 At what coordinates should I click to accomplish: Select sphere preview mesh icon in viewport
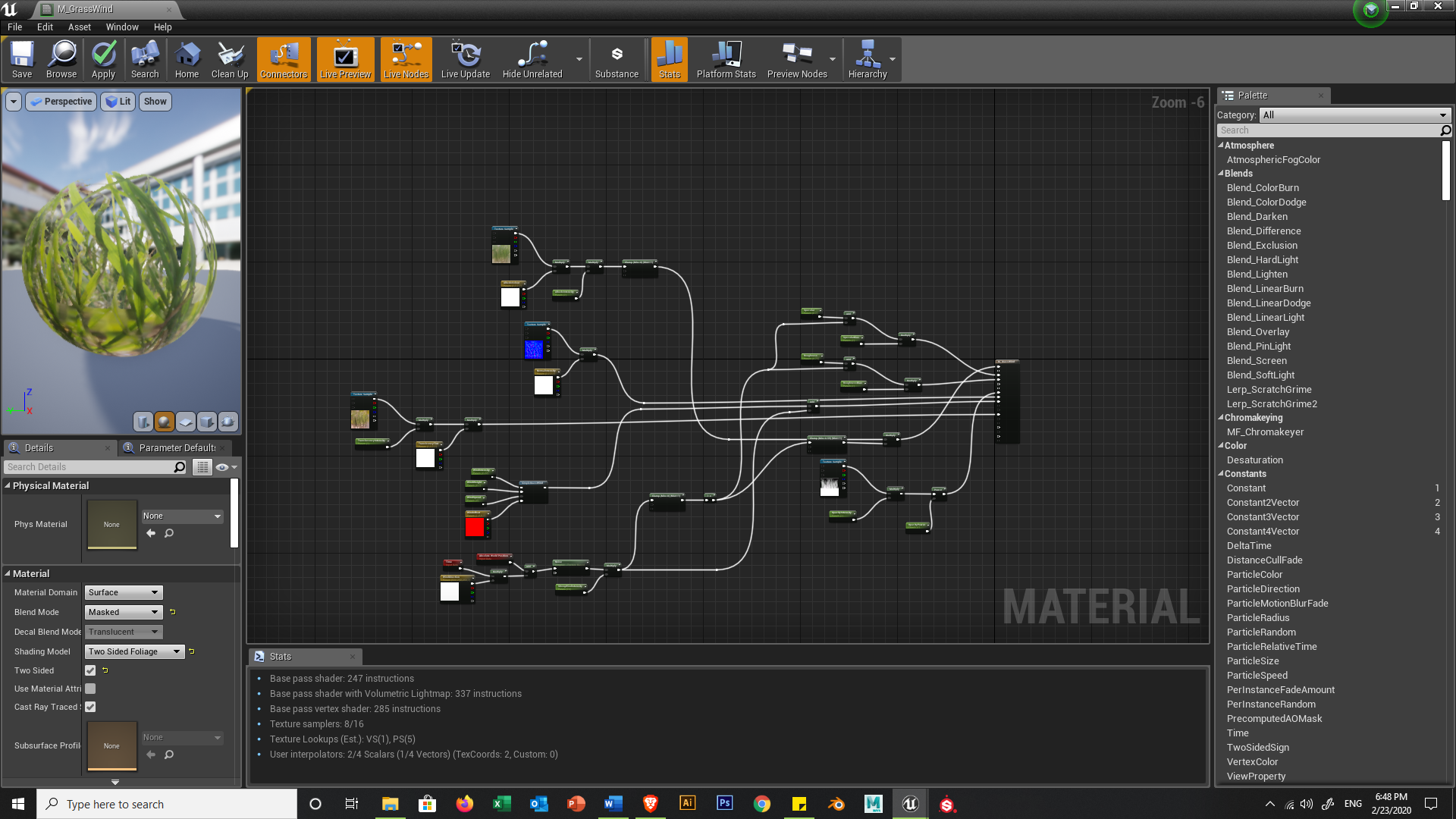click(164, 422)
